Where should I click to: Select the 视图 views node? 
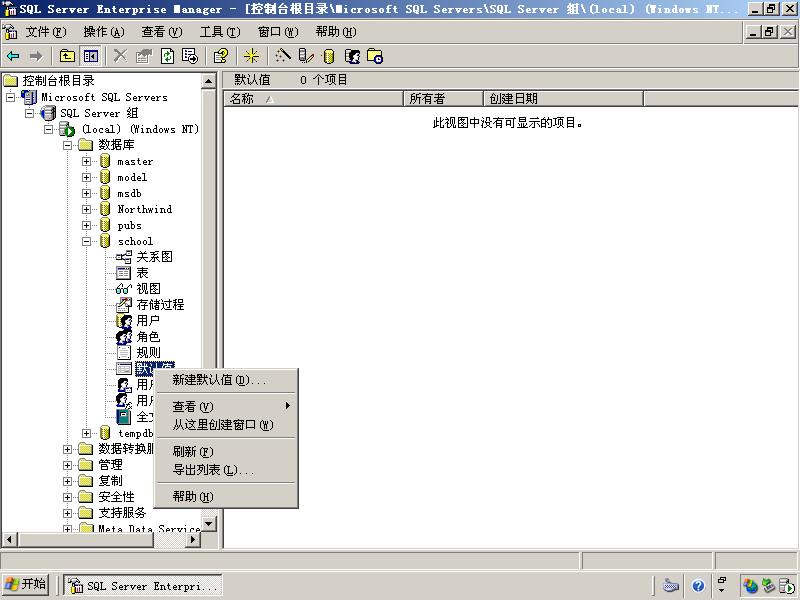point(148,289)
